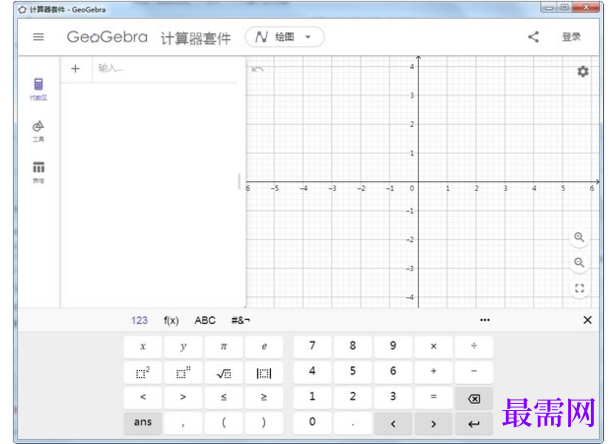Image resolution: width=614 pixels, height=444 pixels.
Task: Tap the number 1 key
Action: [x=312, y=397]
